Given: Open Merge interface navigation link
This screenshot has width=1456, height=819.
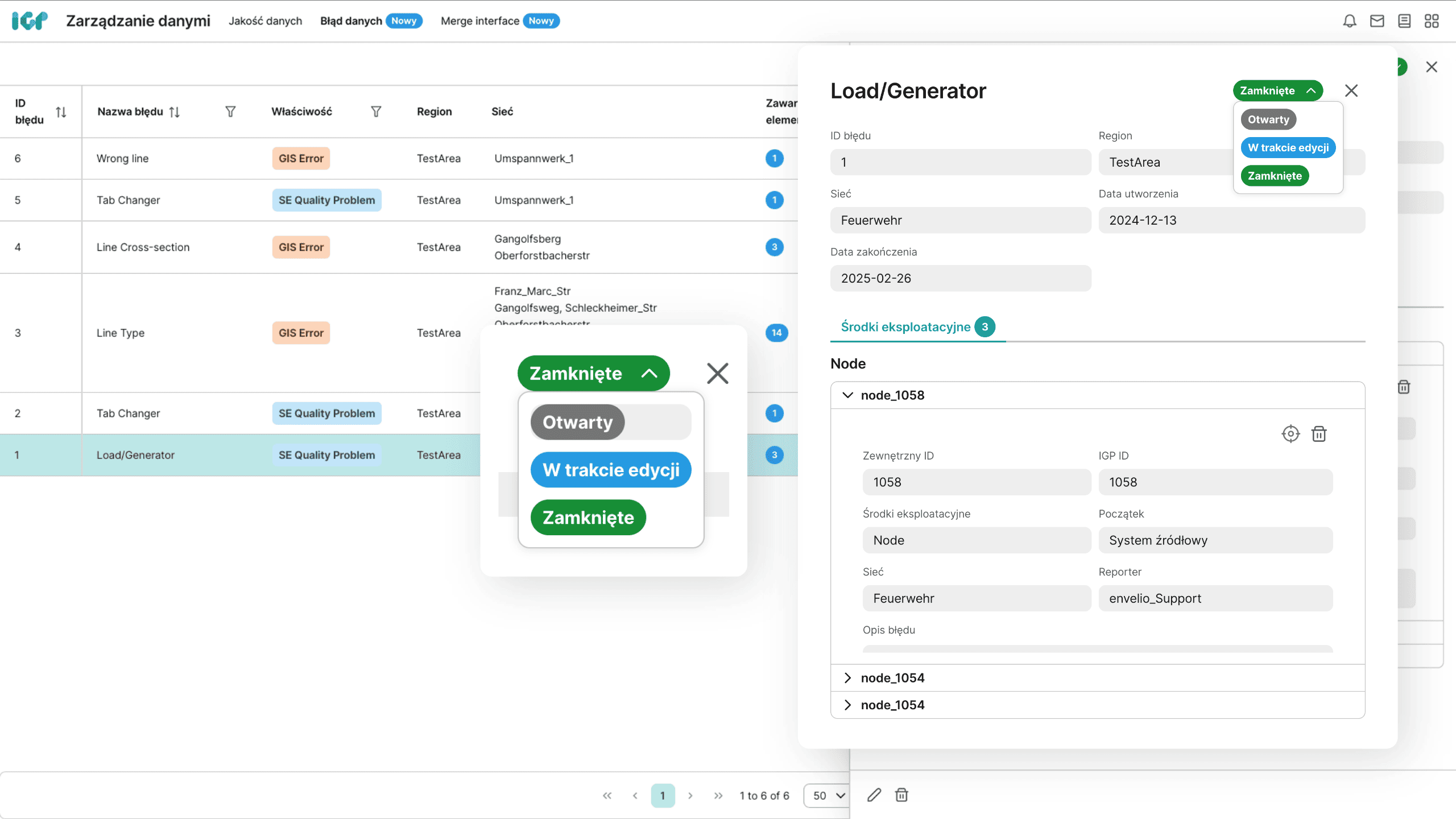Looking at the screenshot, I should tap(479, 21).
